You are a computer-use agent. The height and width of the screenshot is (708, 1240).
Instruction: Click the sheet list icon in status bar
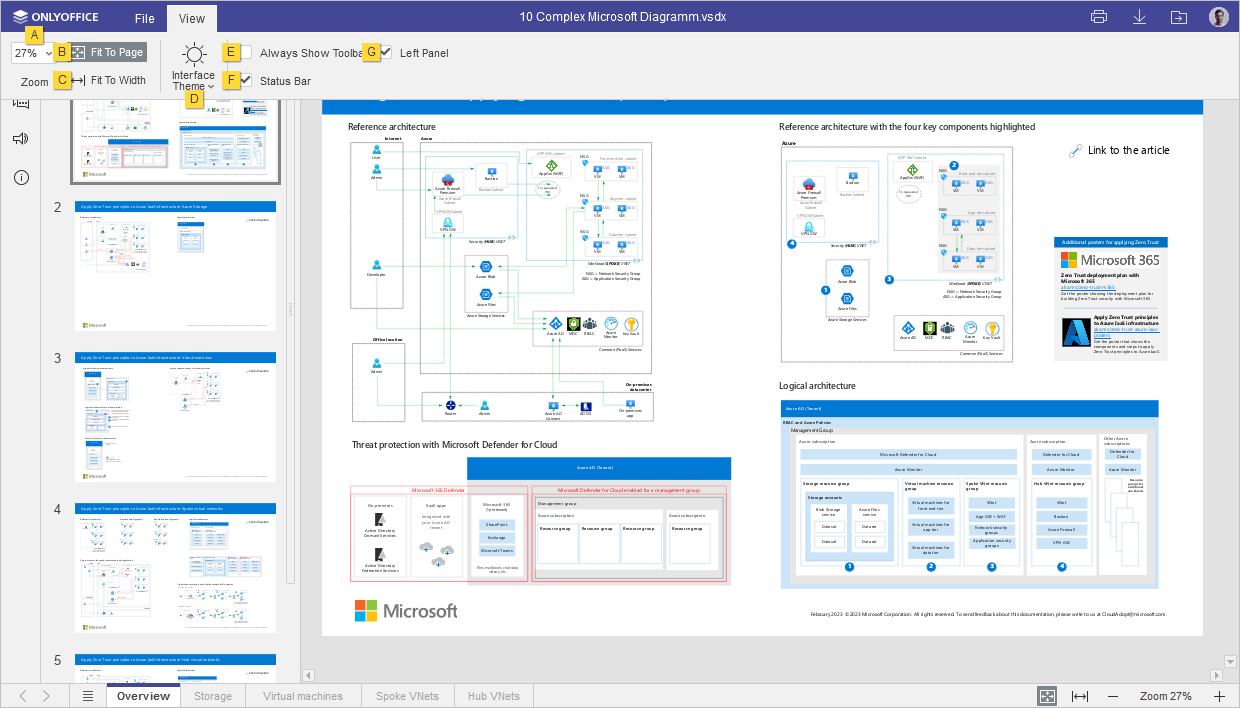88,696
